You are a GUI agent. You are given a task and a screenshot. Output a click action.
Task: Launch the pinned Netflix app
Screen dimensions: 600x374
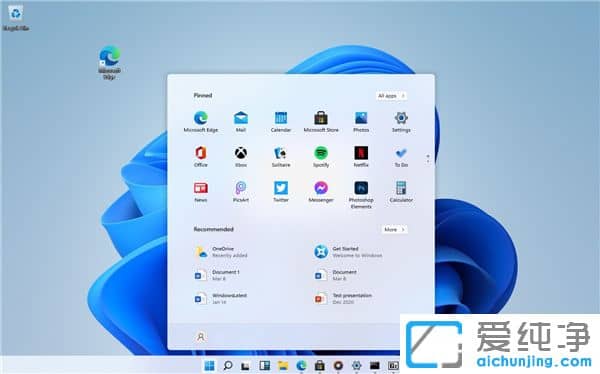[x=361, y=157]
